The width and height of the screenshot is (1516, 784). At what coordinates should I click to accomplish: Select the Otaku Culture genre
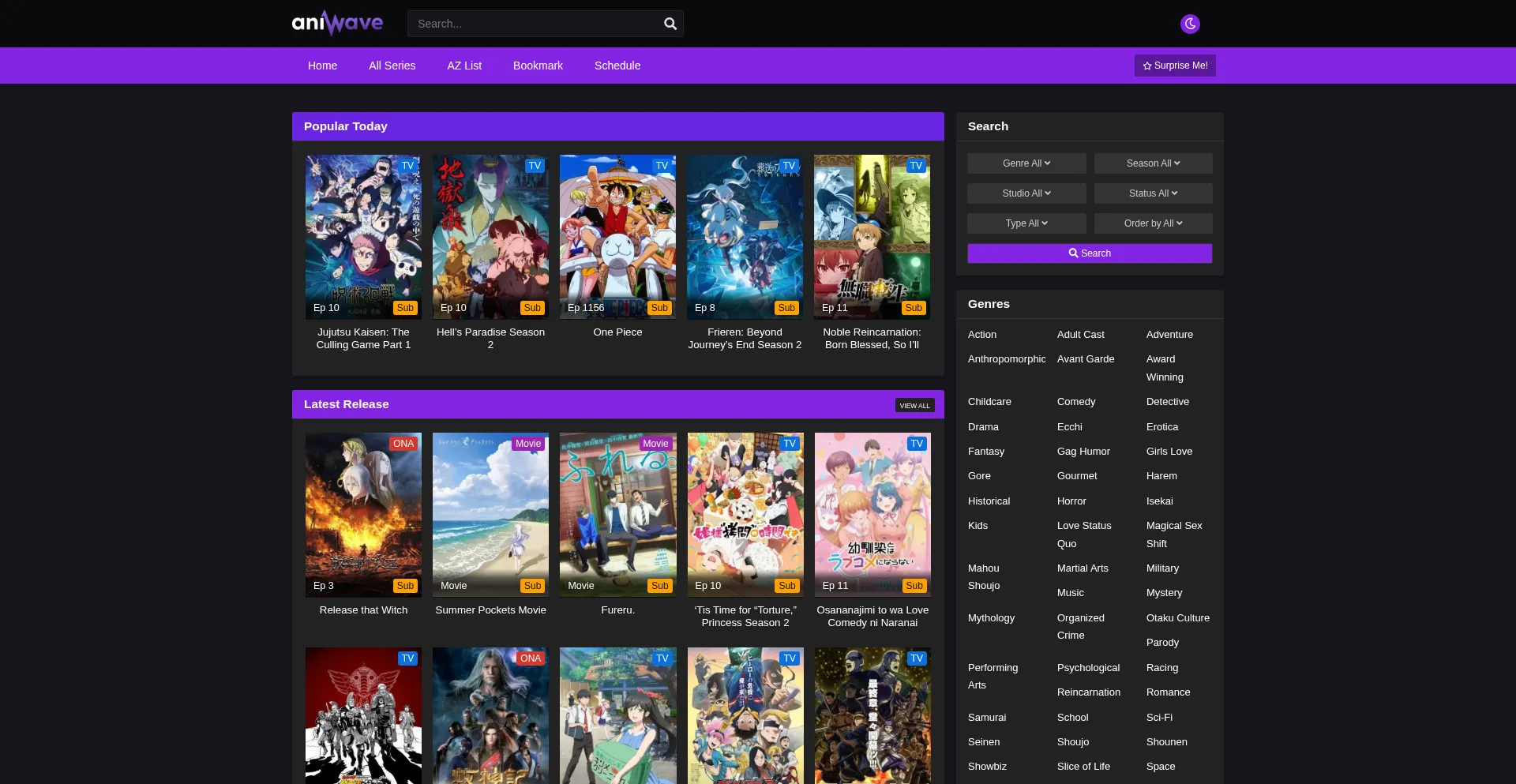point(1177,618)
